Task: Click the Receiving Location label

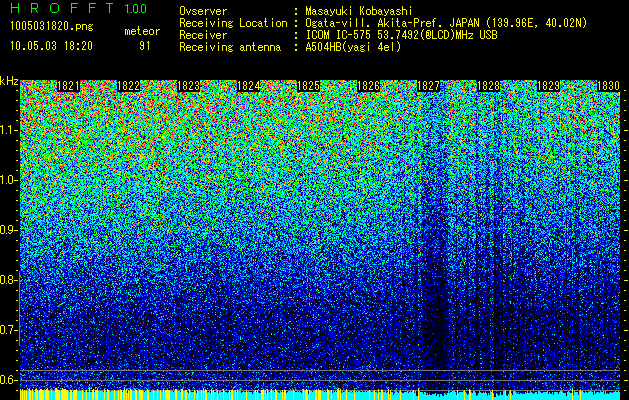Action: coord(233,23)
